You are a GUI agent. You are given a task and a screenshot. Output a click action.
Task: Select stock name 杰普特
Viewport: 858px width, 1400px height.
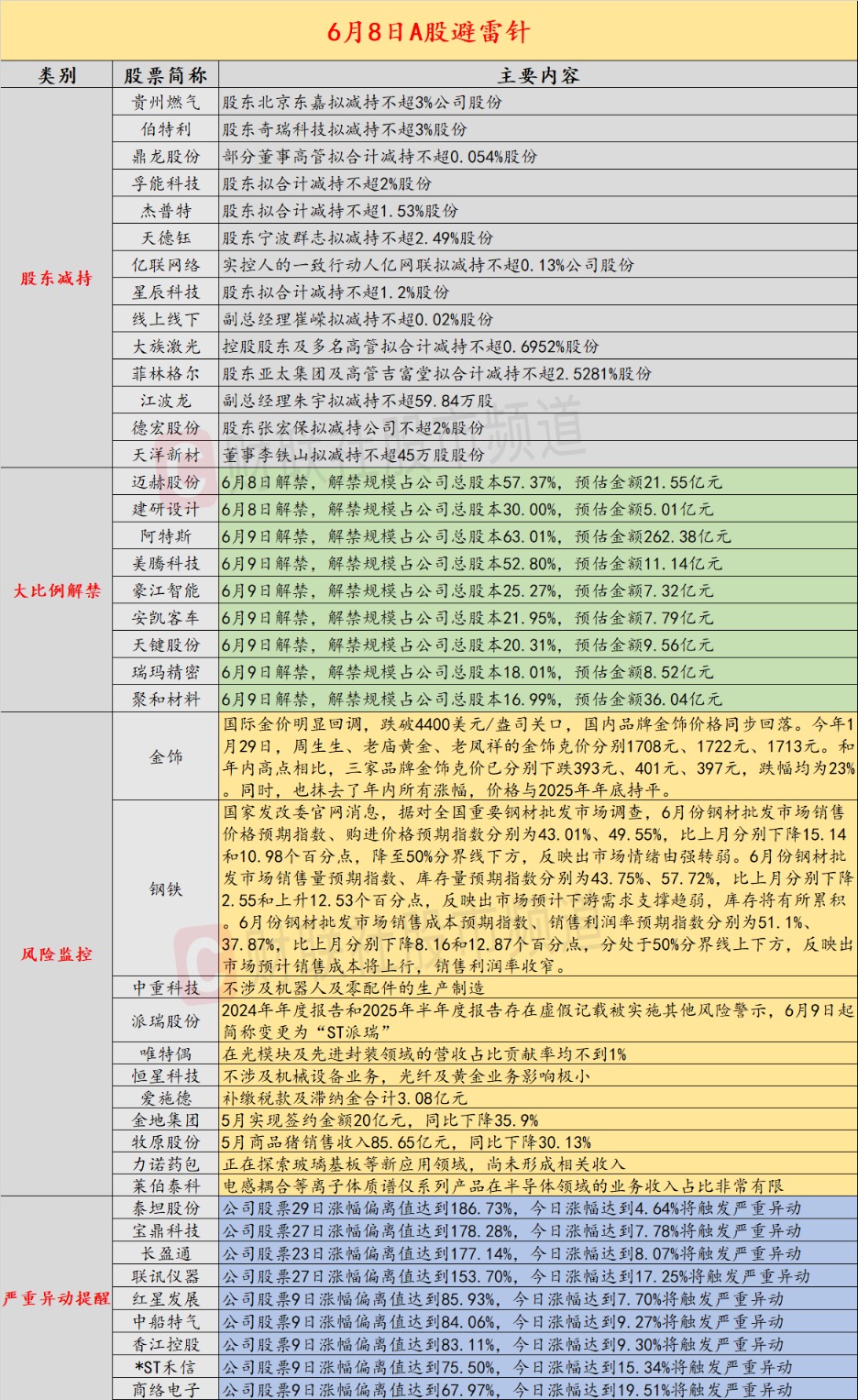pos(166,211)
